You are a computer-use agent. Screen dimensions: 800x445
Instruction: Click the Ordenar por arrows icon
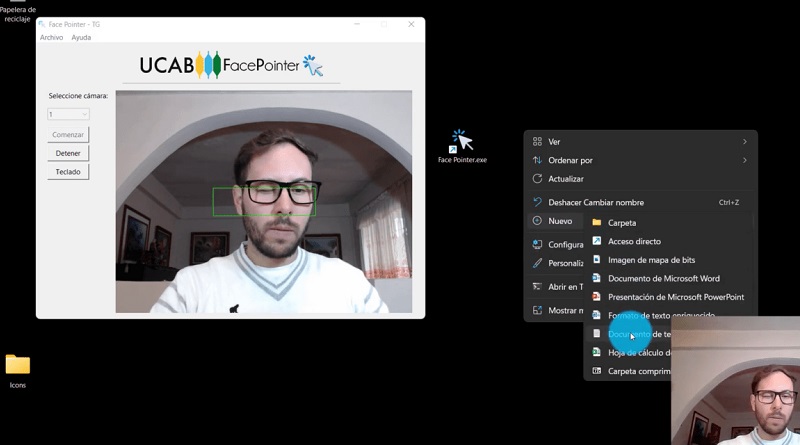pos(537,160)
